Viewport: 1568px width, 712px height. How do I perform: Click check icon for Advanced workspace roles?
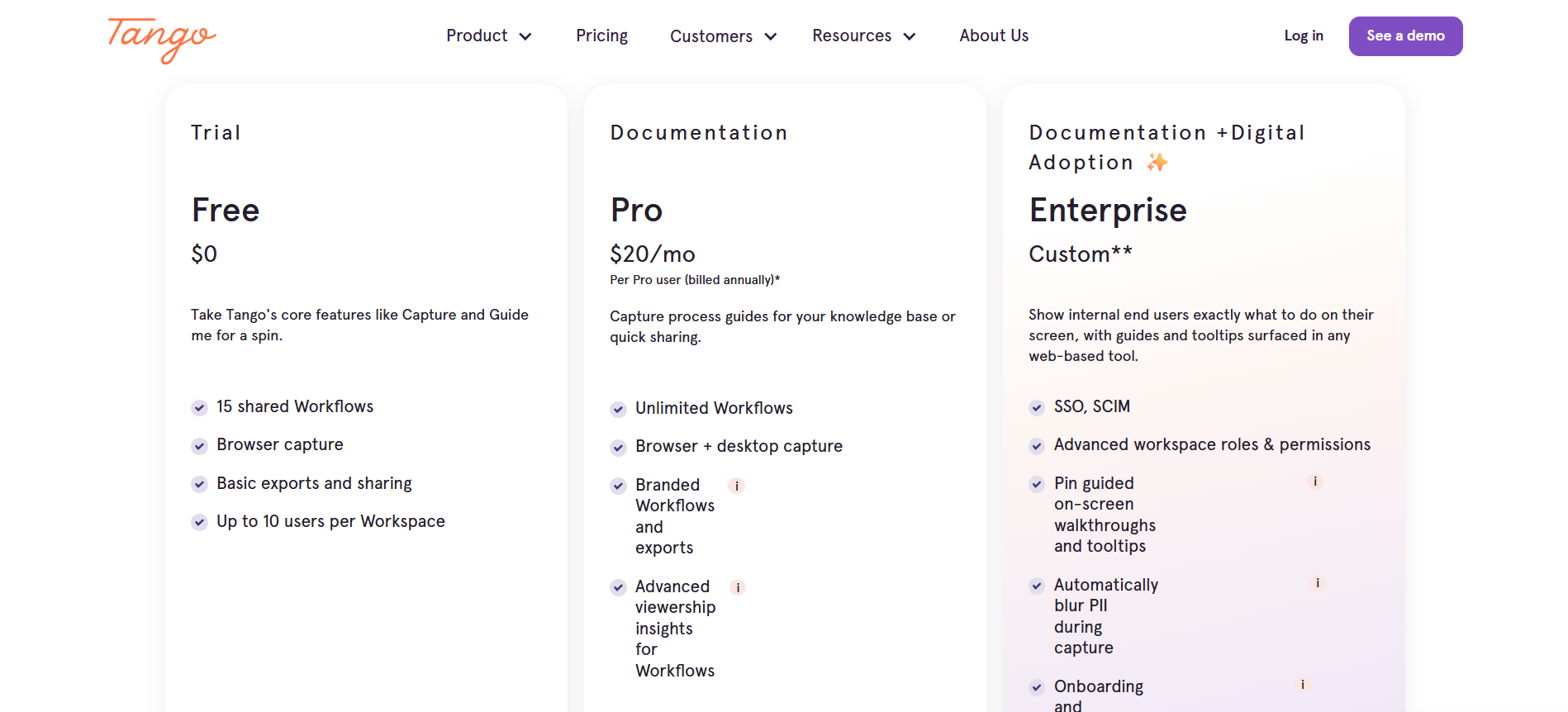pos(1037,446)
